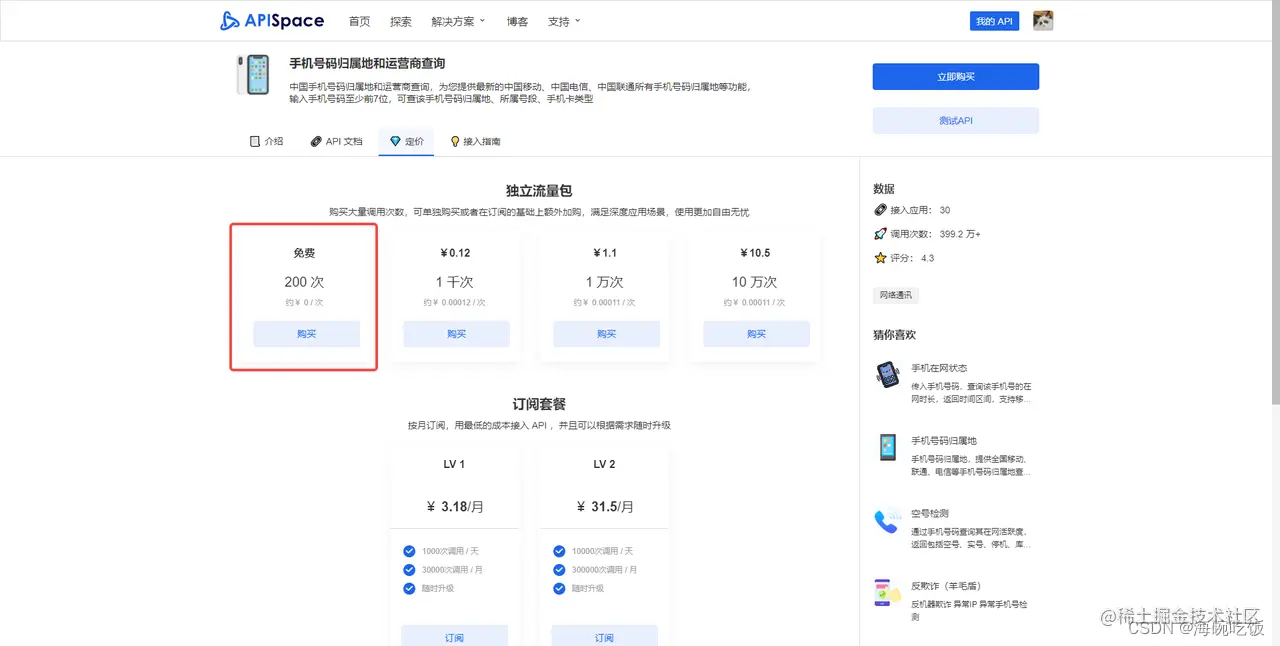Image resolution: width=1280 pixels, height=646 pixels.
Task: Toggle checkmark for 随时升级 under LV 1
Action: 409,588
